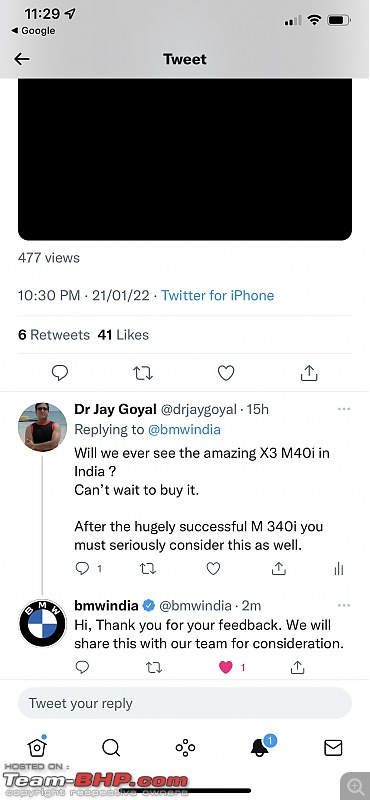The width and height of the screenshot is (370, 800).
Task: Unlike the bmwindia reply's pink heart
Action: (226, 667)
